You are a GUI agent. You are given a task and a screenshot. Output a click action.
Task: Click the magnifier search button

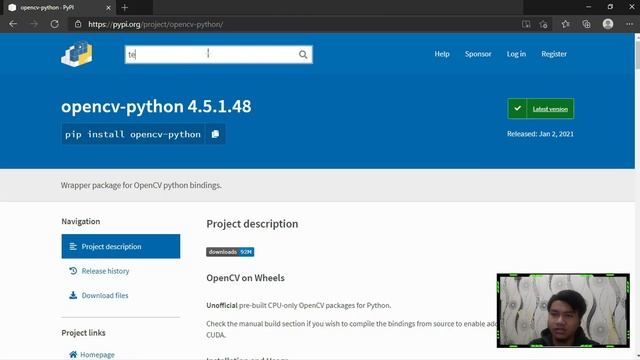click(x=303, y=54)
